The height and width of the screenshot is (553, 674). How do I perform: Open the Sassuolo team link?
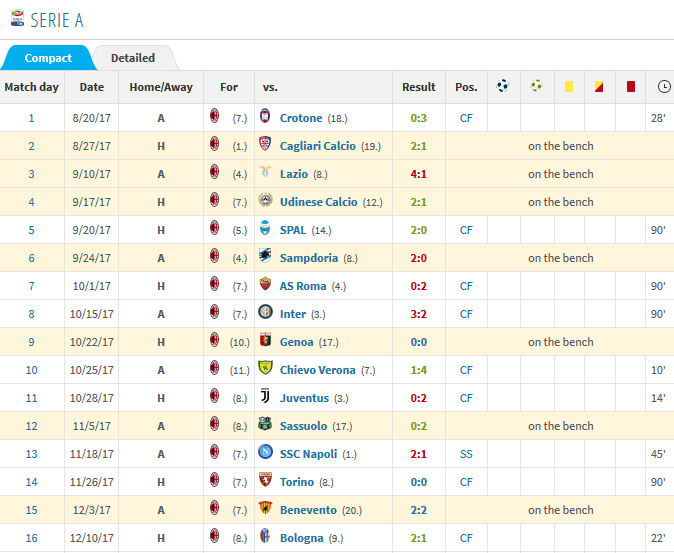[303, 426]
